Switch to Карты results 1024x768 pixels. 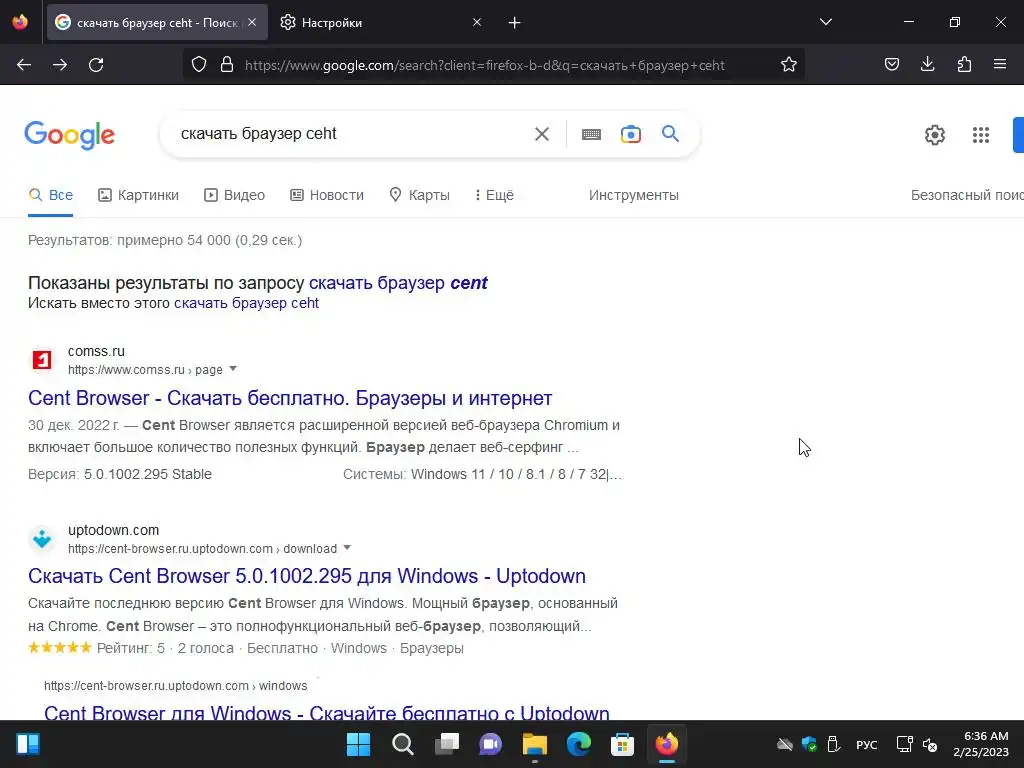(x=419, y=195)
